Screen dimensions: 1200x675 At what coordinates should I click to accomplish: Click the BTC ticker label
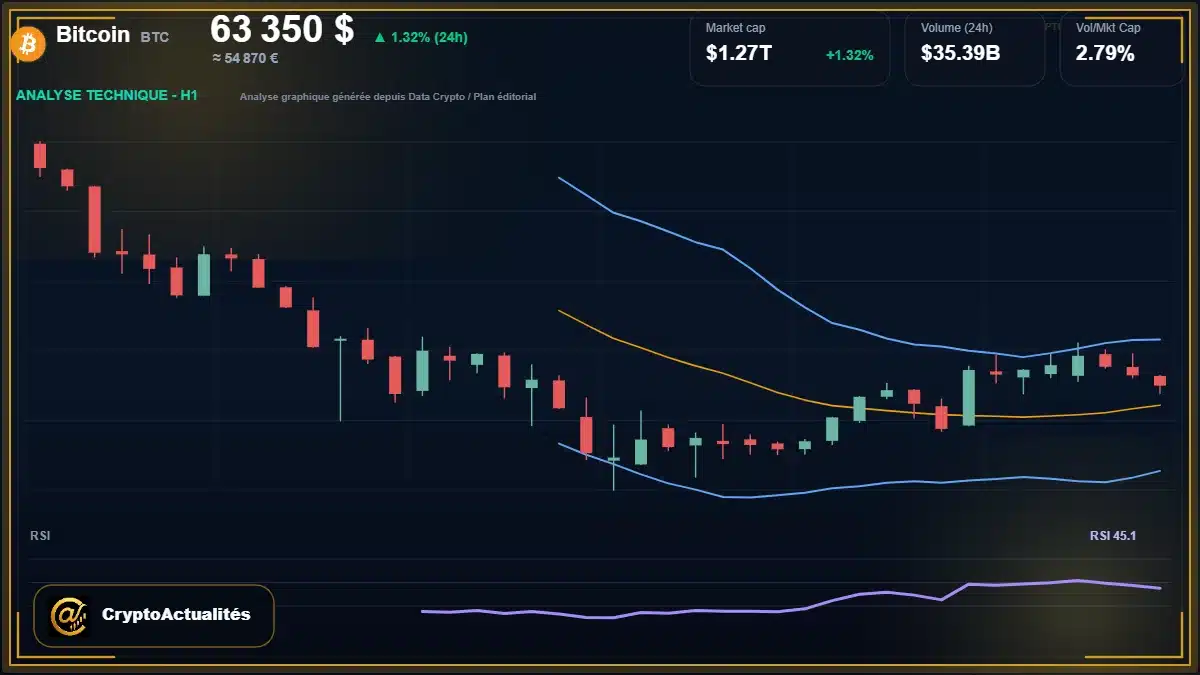click(155, 37)
